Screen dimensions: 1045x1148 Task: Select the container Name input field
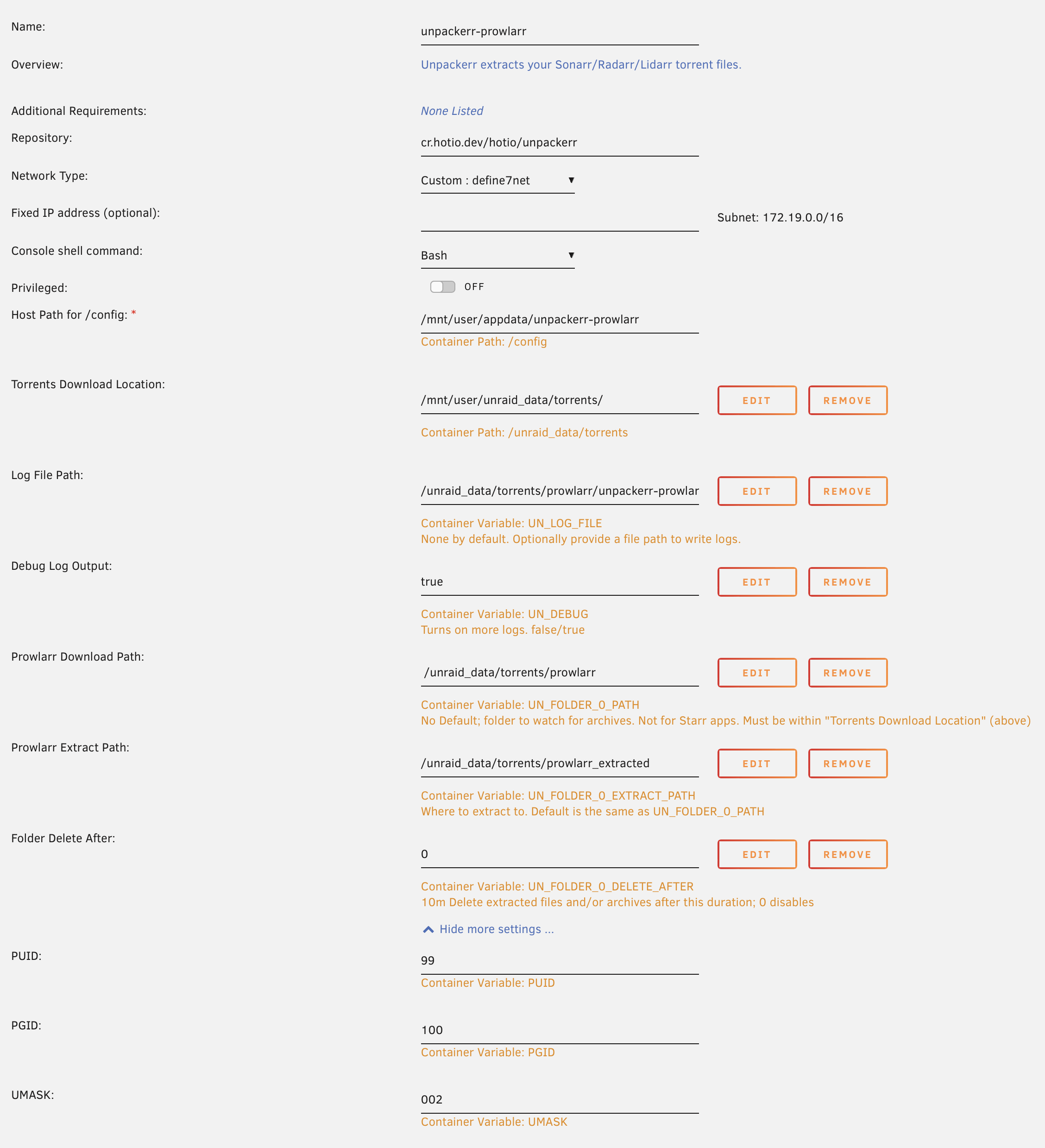click(x=558, y=31)
